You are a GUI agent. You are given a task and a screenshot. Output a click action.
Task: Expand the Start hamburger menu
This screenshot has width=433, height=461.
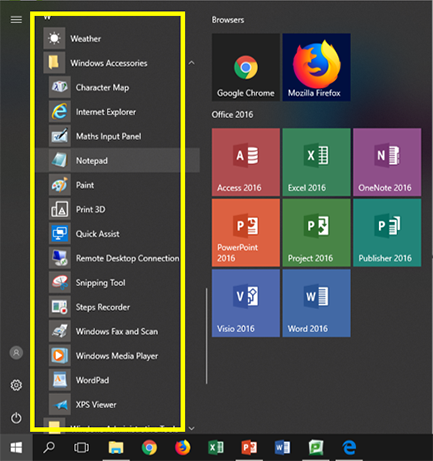[x=16, y=20]
